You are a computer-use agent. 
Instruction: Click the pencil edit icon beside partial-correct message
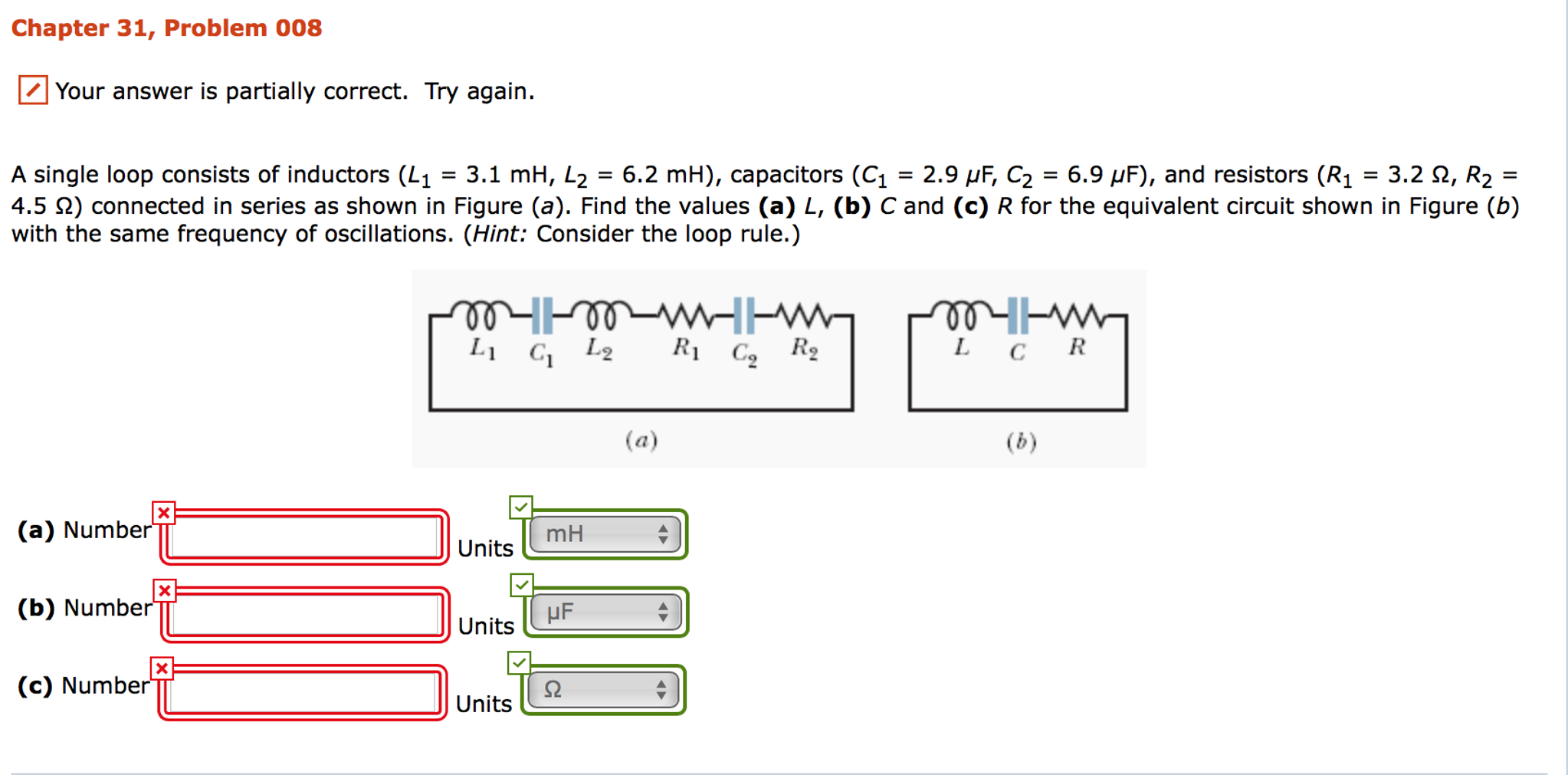[x=35, y=91]
